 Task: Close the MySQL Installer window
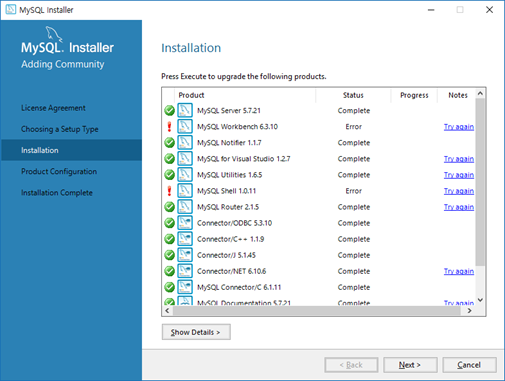coord(489,10)
